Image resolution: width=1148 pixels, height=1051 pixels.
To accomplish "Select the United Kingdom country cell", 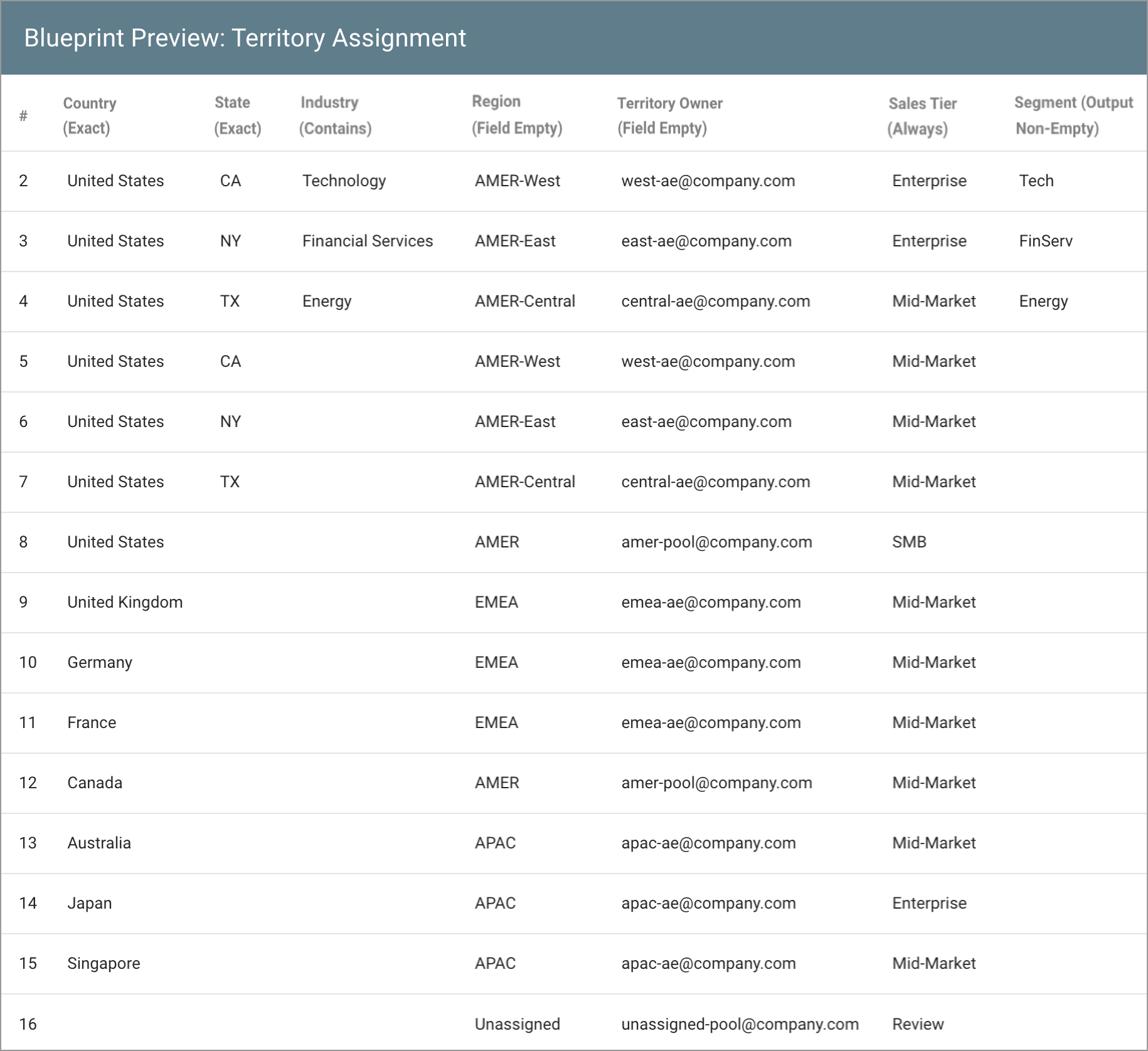I will coord(125,602).
